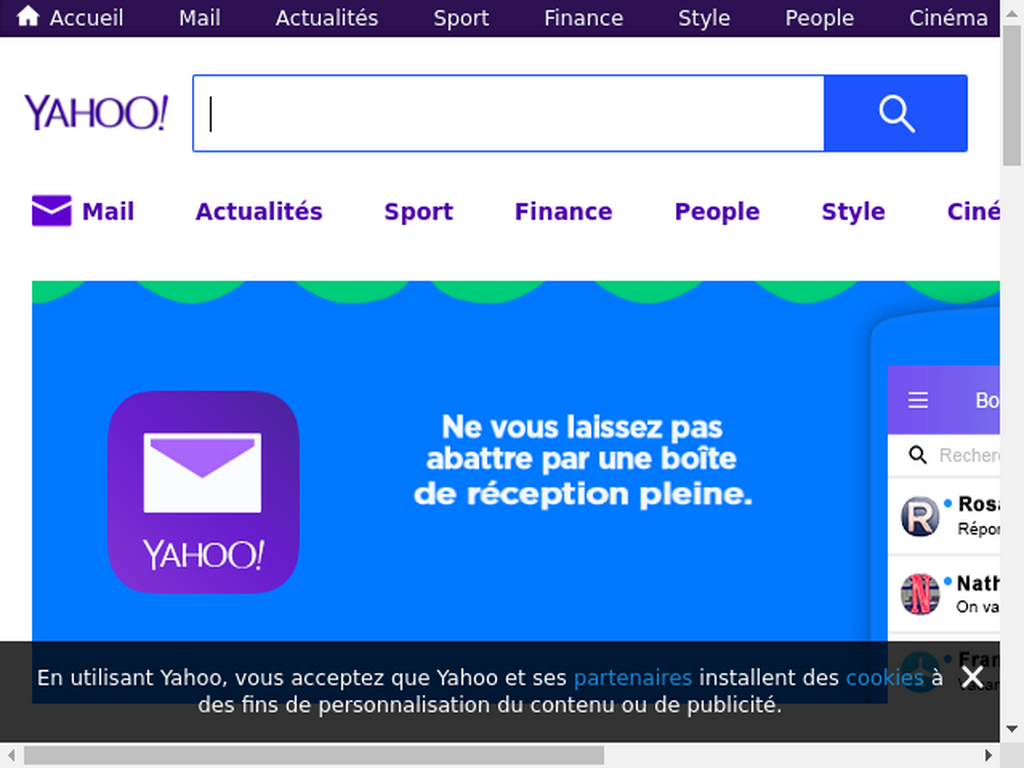The width and height of the screenshot is (1024, 768).
Task: Go to the purple Sport link
Action: (419, 212)
